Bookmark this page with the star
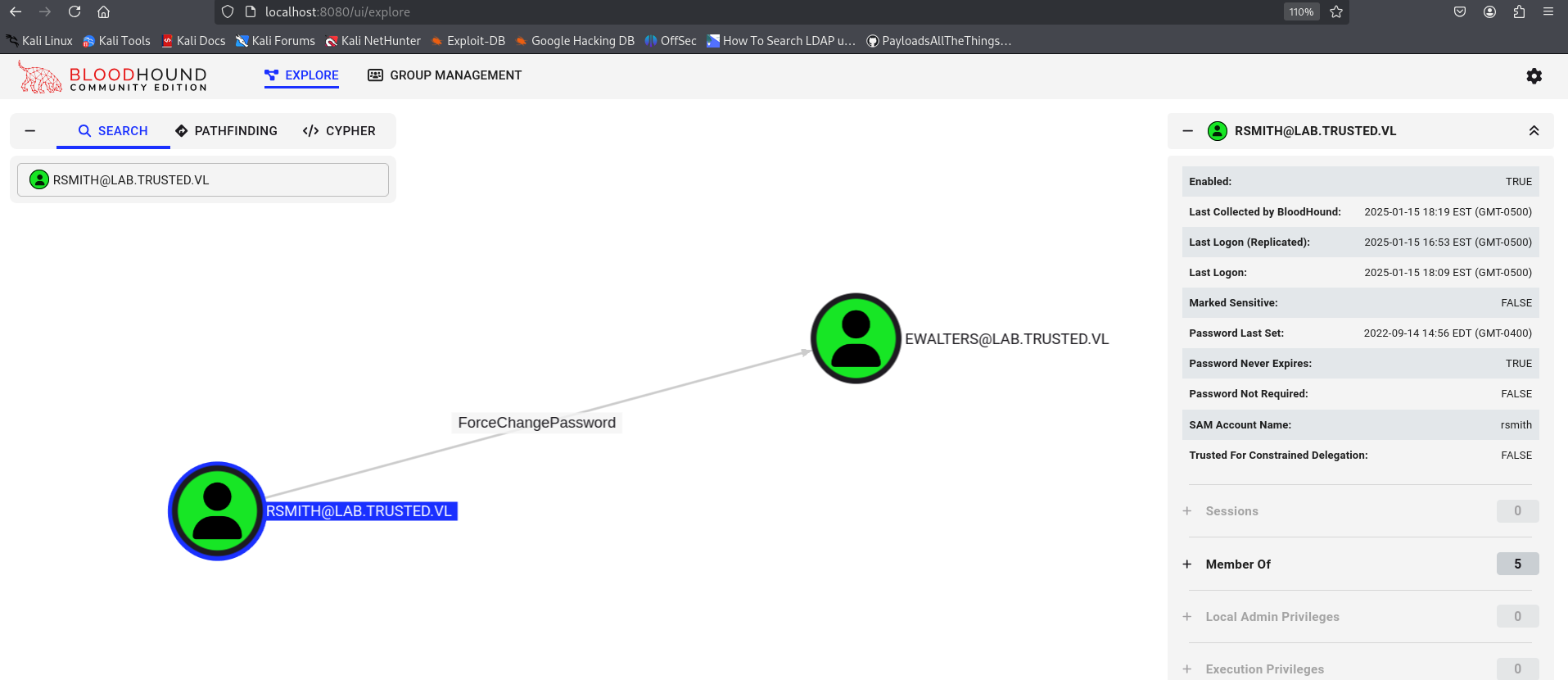1568x680 pixels. pos(1336,11)
